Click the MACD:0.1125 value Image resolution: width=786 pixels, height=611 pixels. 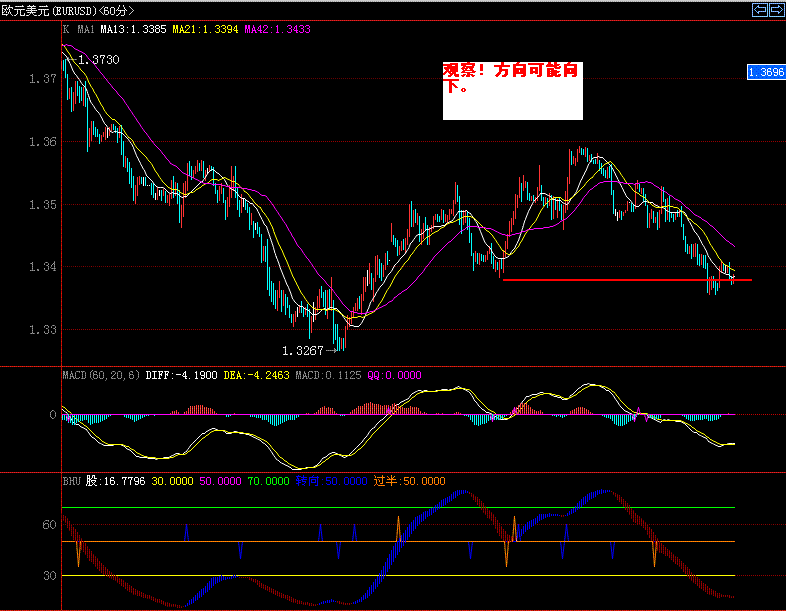(x=328, y=375)
